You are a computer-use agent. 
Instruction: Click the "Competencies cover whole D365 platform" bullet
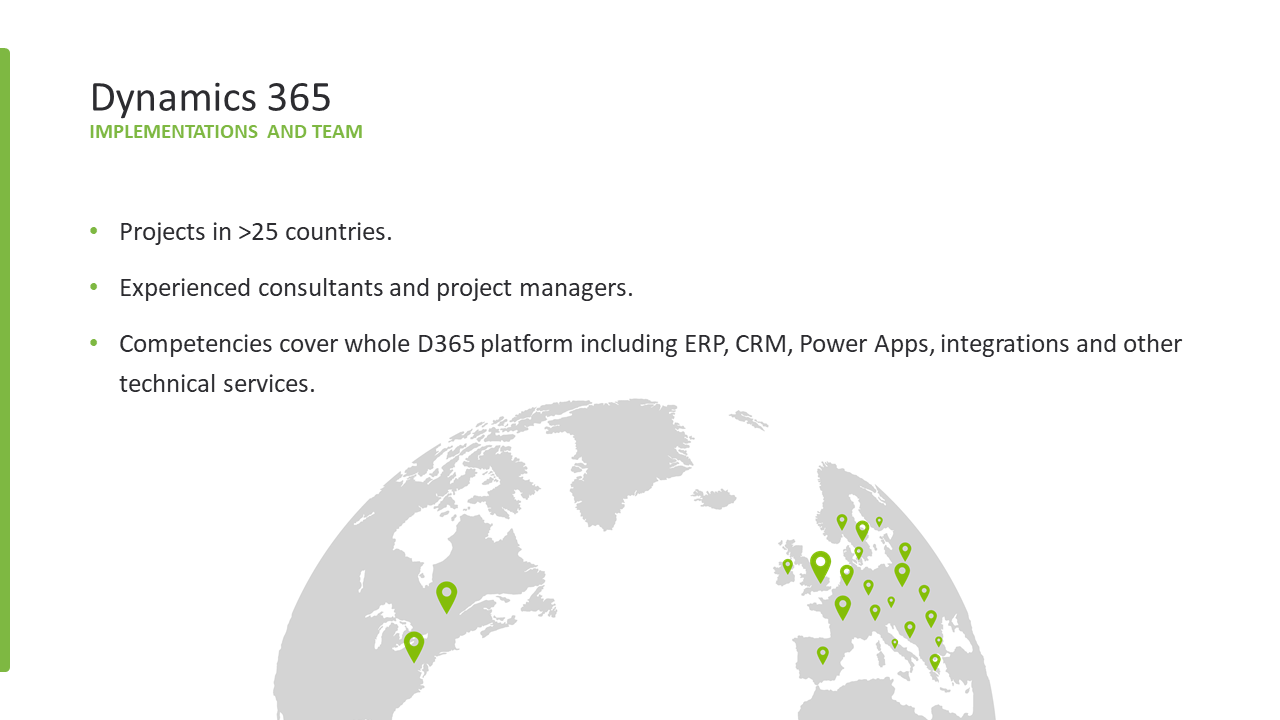[650, 363]
